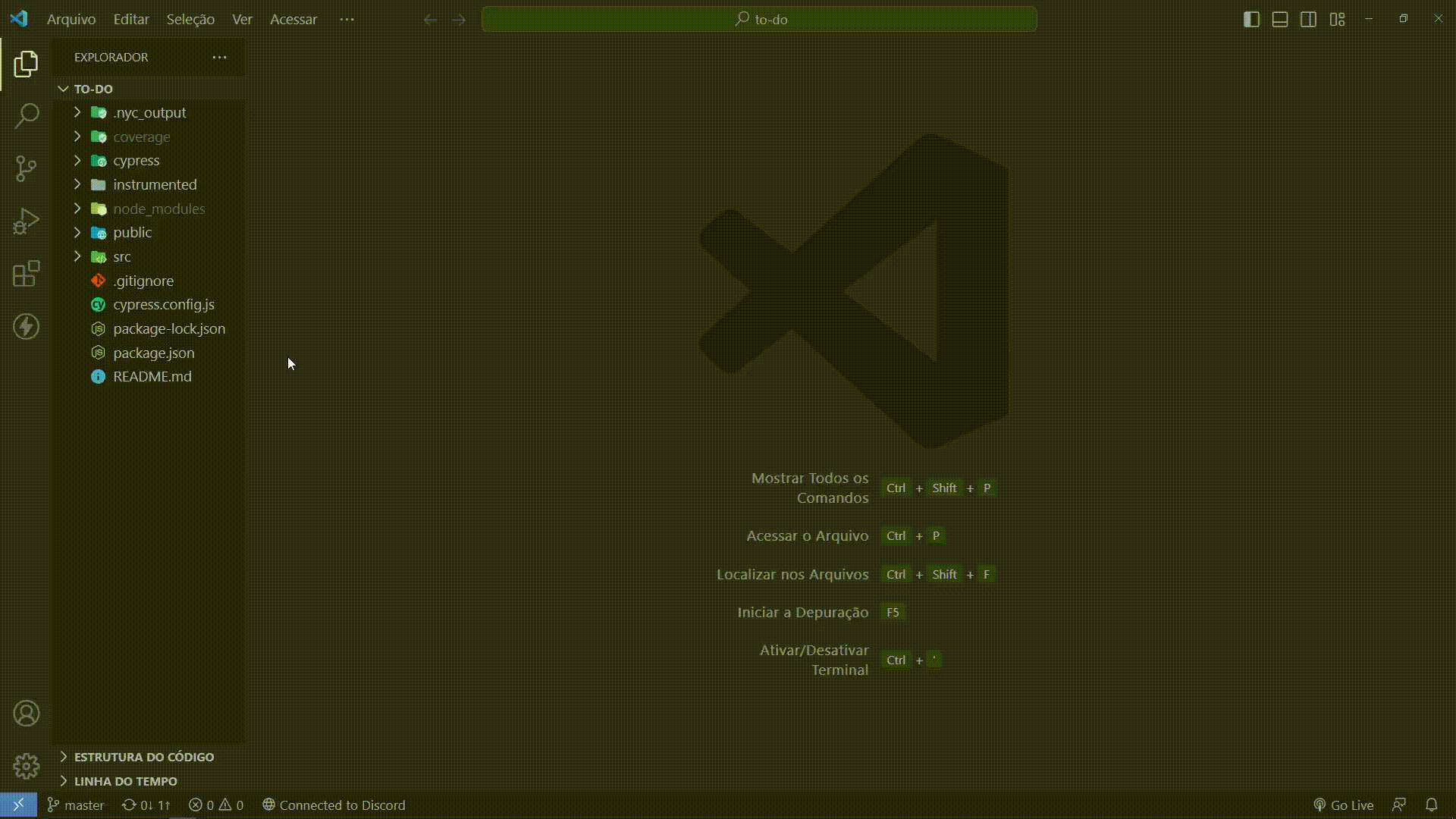Viewport: 1456px width, 819px height.
Task: Open the Acessar menu
Action: pyautogui.click(x=293, y=20)
